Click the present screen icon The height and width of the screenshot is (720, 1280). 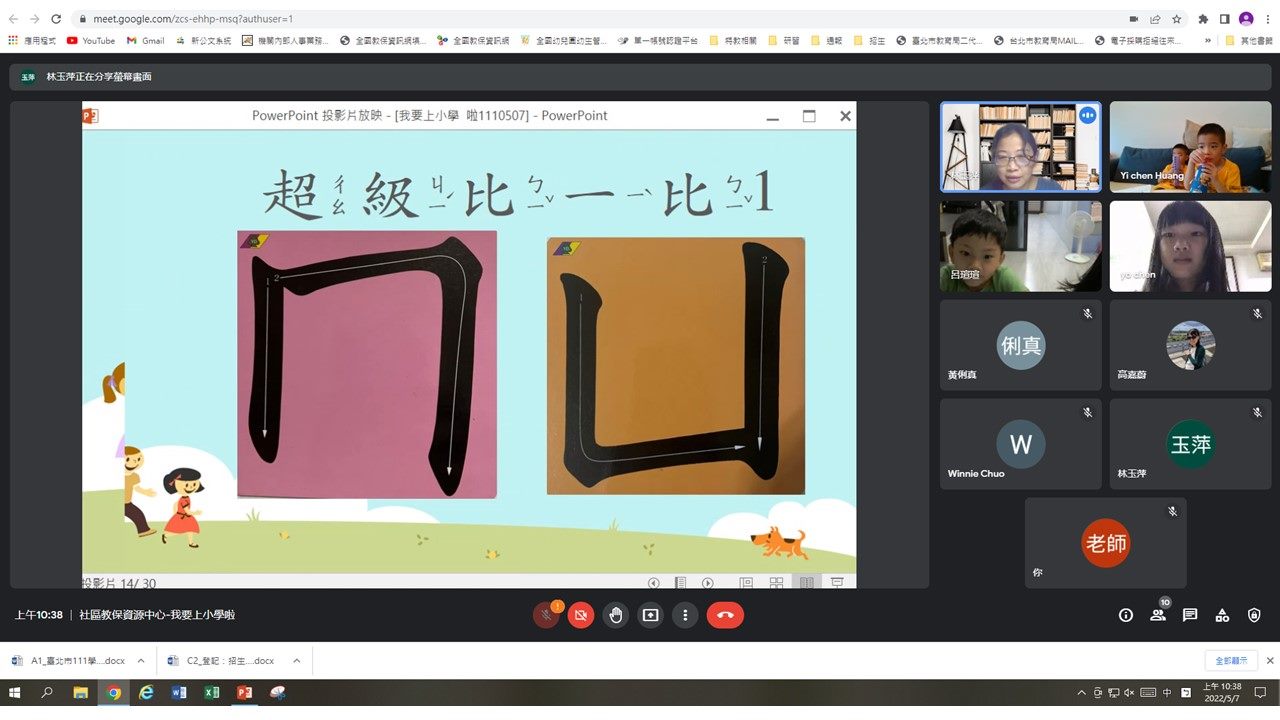(x=650, y=615)
